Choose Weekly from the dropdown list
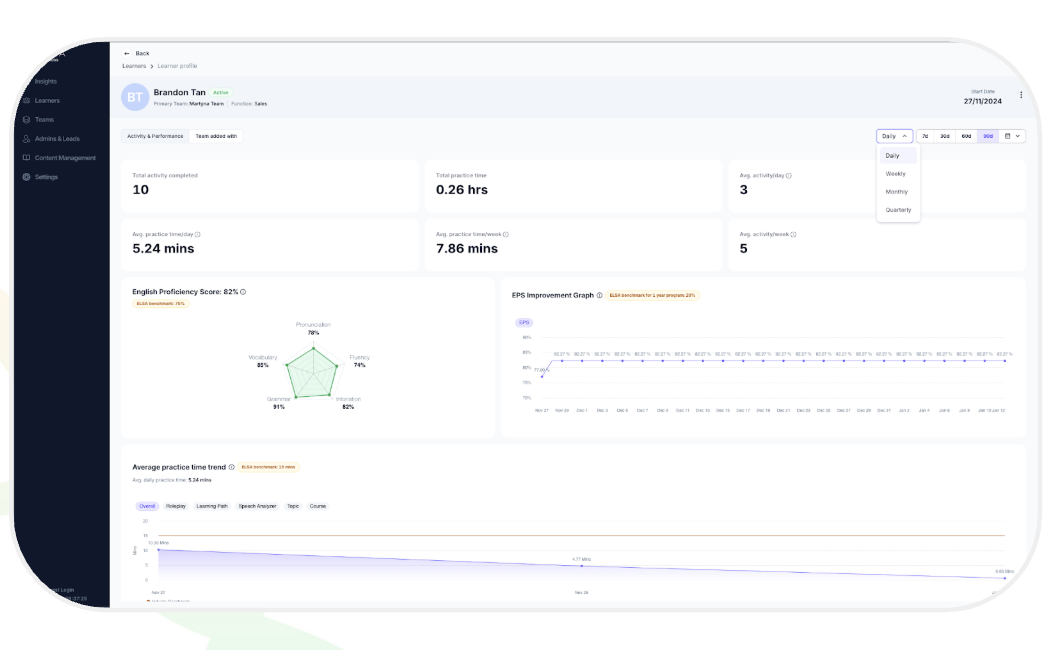 [x=895, y=173]
